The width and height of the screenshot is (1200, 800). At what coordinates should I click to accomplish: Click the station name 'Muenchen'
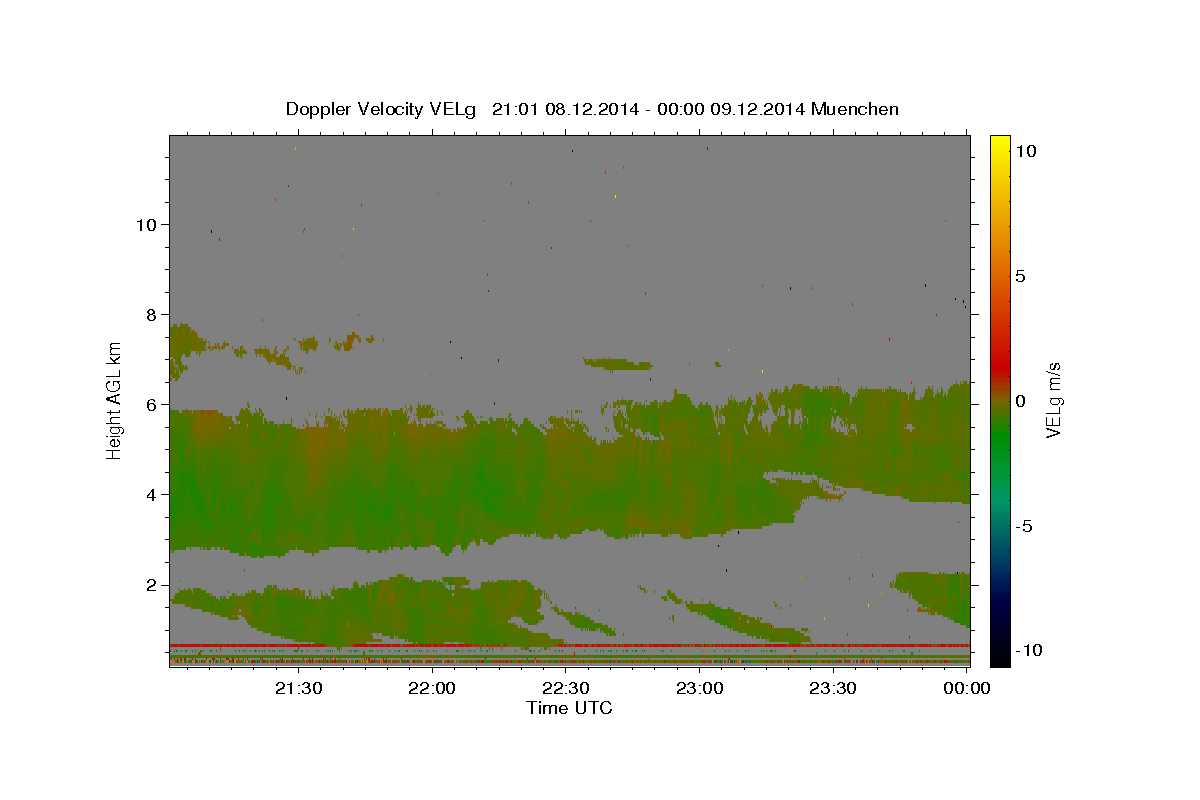coord(855,109)
